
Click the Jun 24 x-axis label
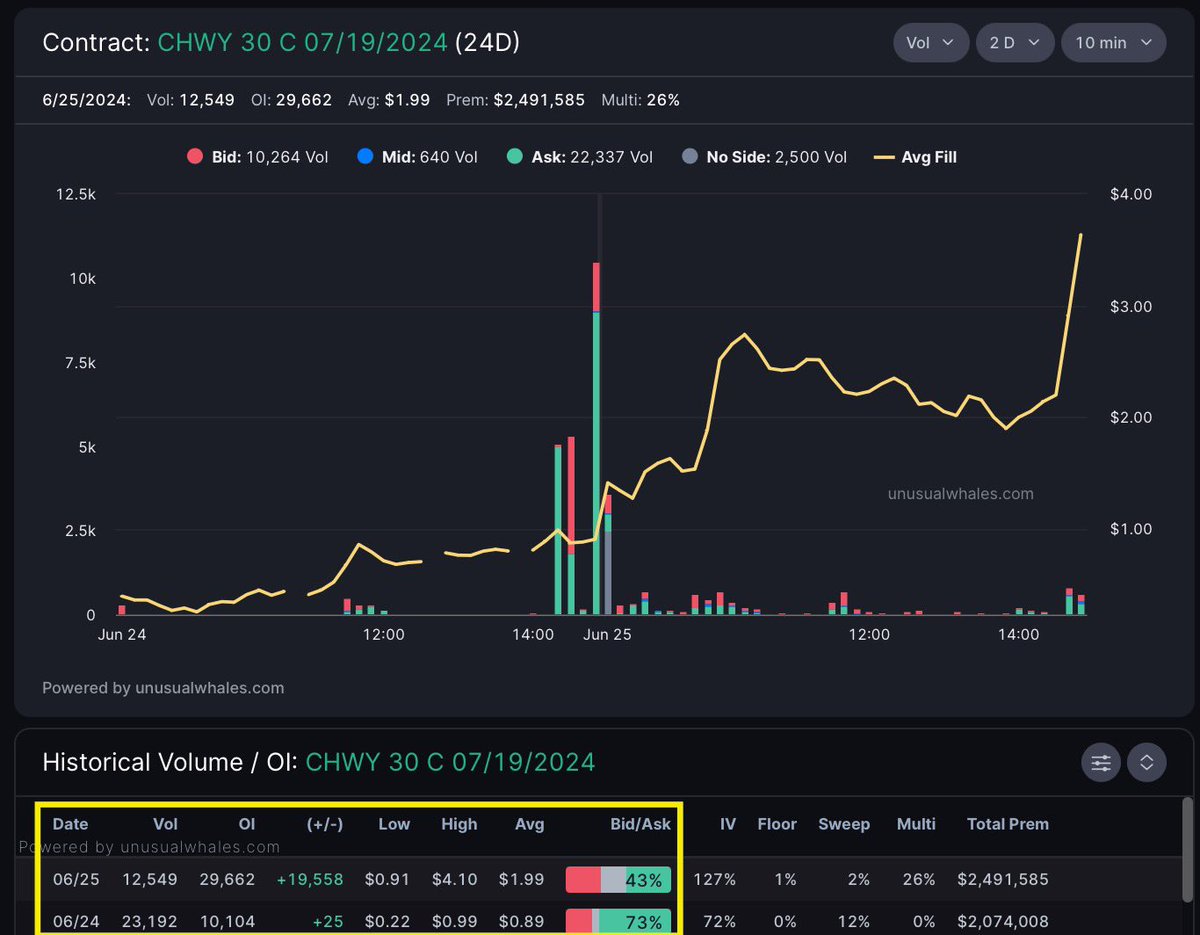(122, 634)
